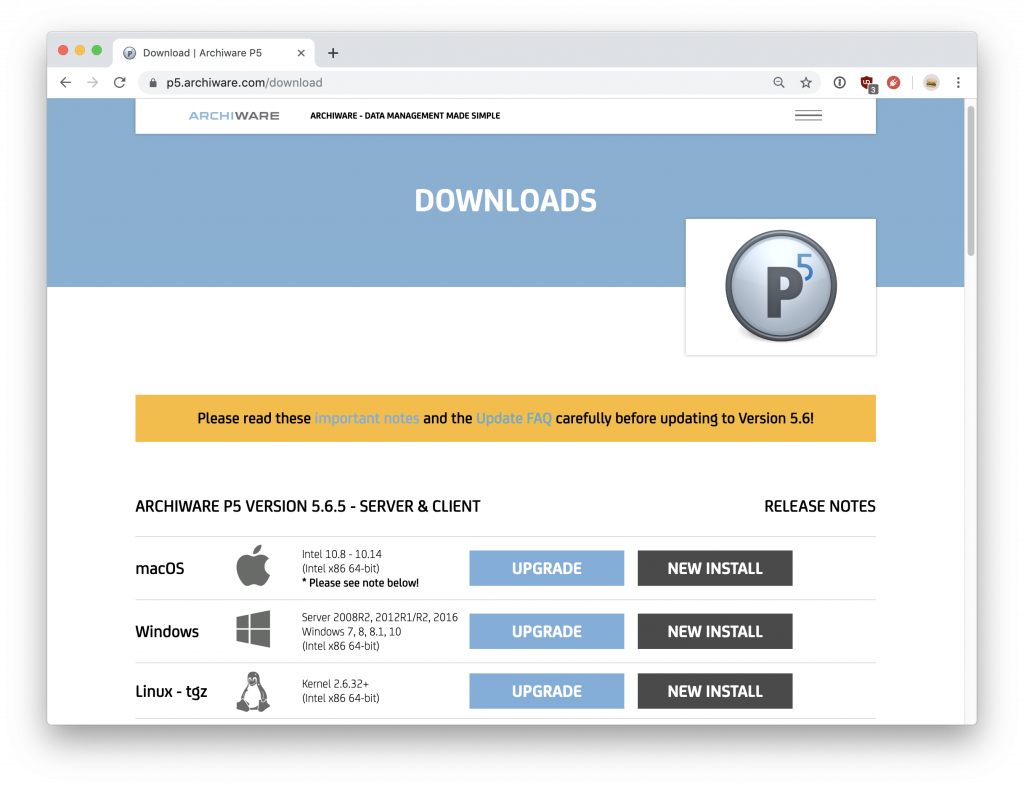Click the Apple logo in macOS row
The height and width of the screenshot is (787, 1024).
pos(253,566)
